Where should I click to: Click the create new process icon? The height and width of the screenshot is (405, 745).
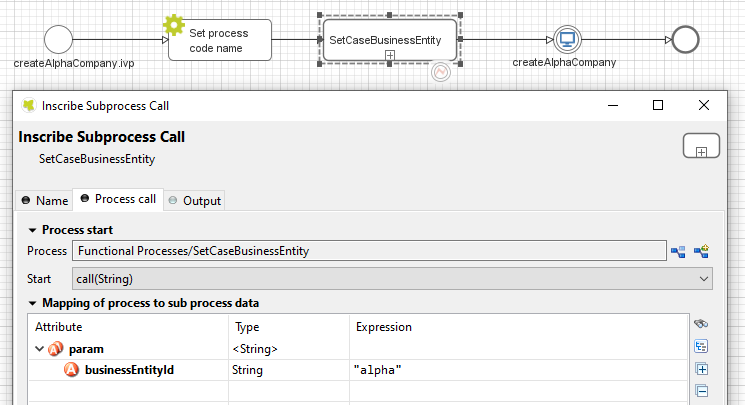pos(701,251)
